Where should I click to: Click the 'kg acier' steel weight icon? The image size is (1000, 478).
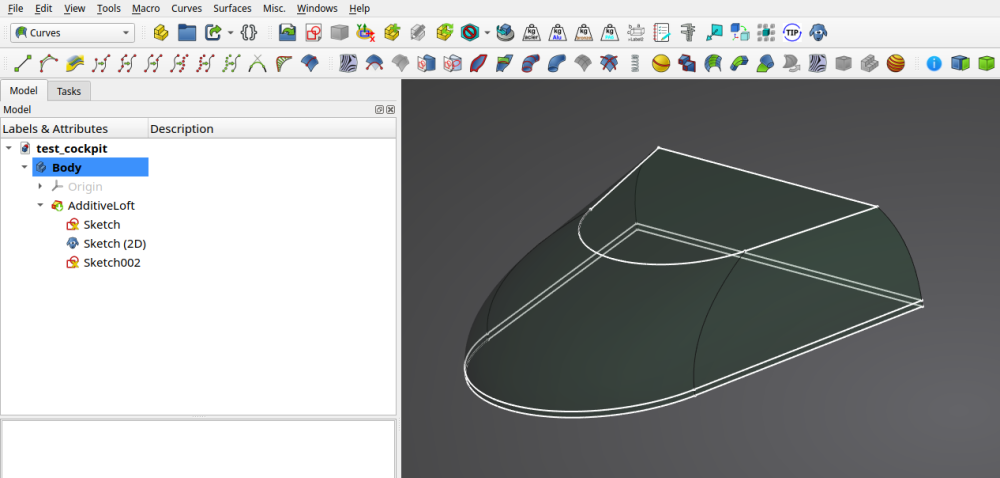click(x=532, y=32)
